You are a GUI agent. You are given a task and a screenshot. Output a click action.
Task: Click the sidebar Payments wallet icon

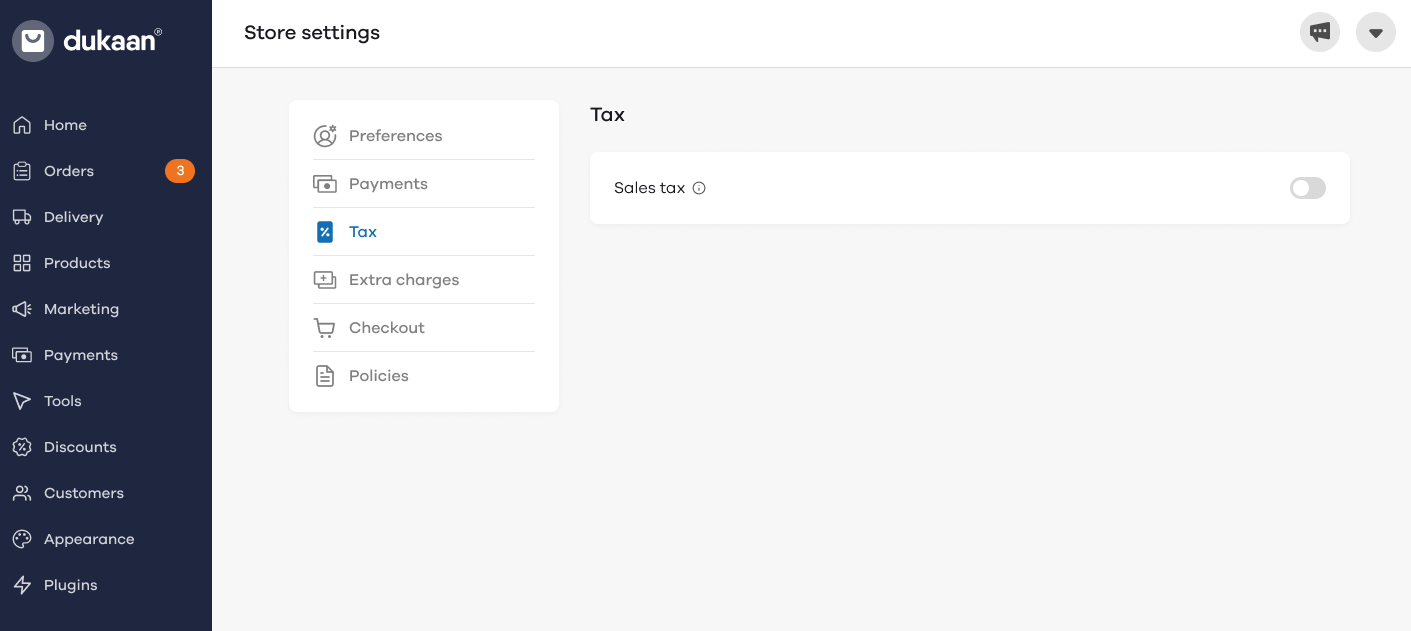(22, 355)
